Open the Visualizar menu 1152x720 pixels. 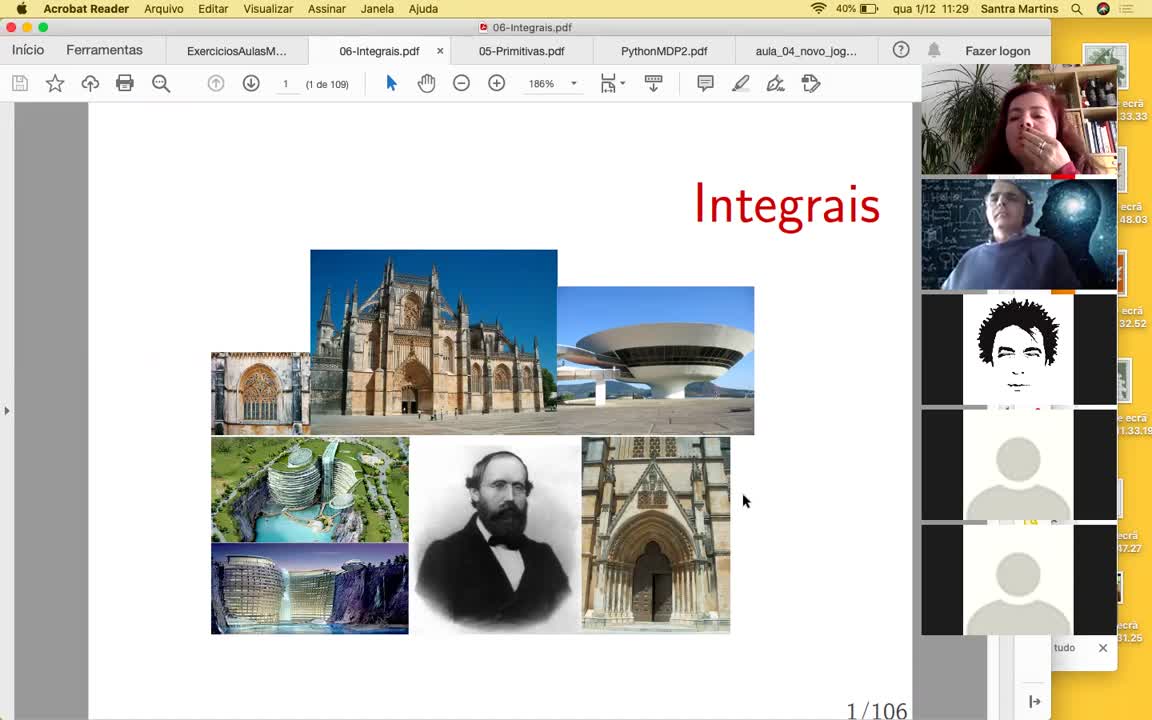click(x=268, y=8)
